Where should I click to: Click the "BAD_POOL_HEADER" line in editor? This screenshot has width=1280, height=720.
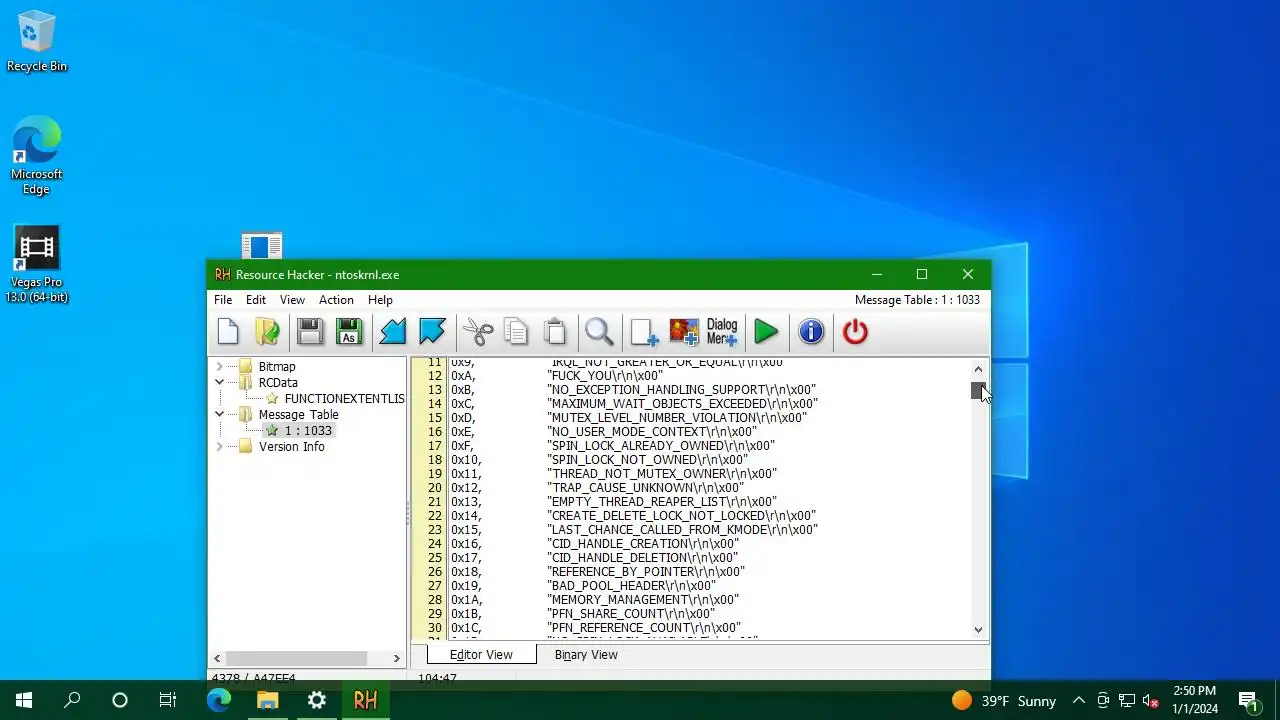click(x=631, y=586)
